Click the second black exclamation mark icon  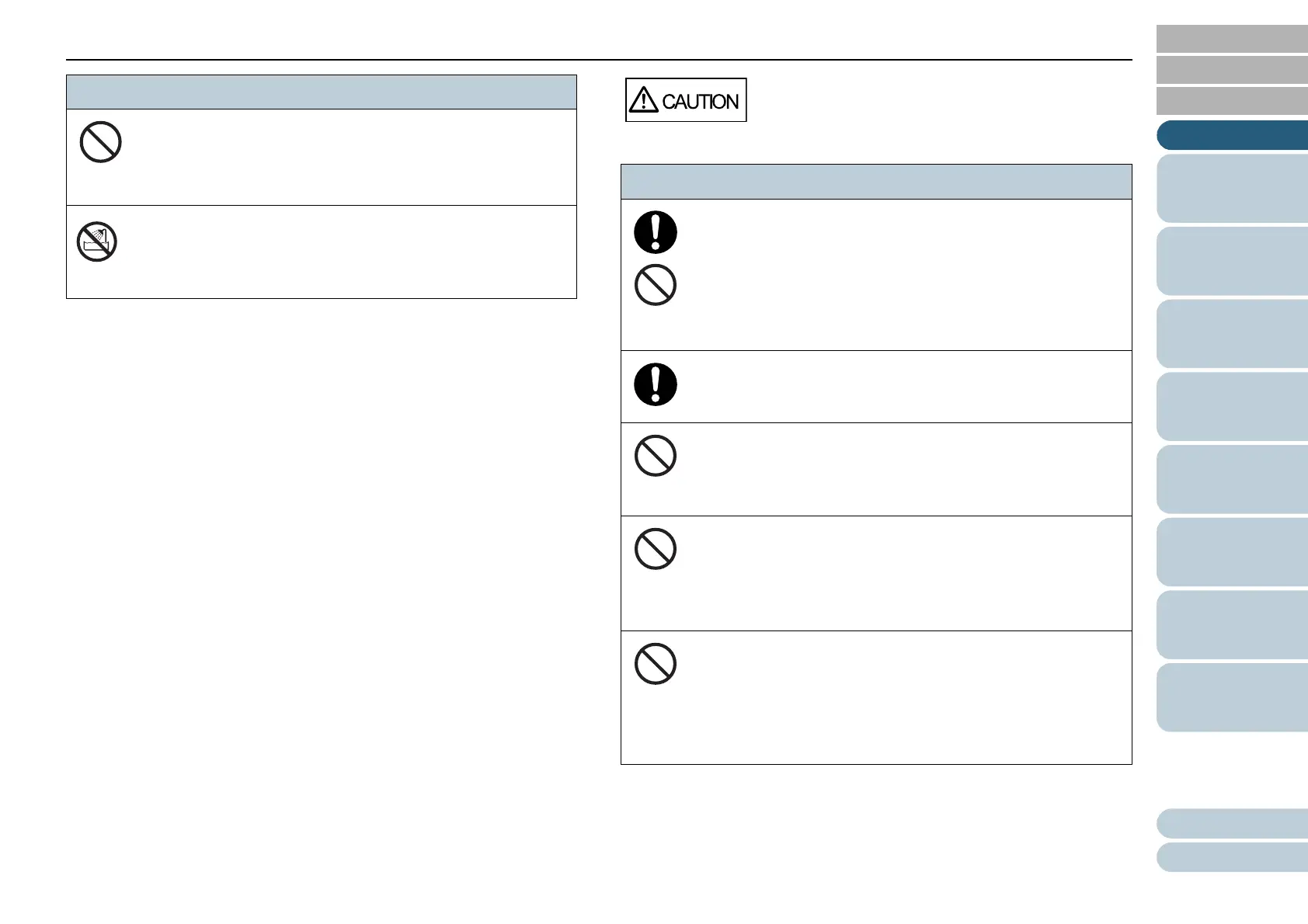pyautogui.click(x=656, y=384)
